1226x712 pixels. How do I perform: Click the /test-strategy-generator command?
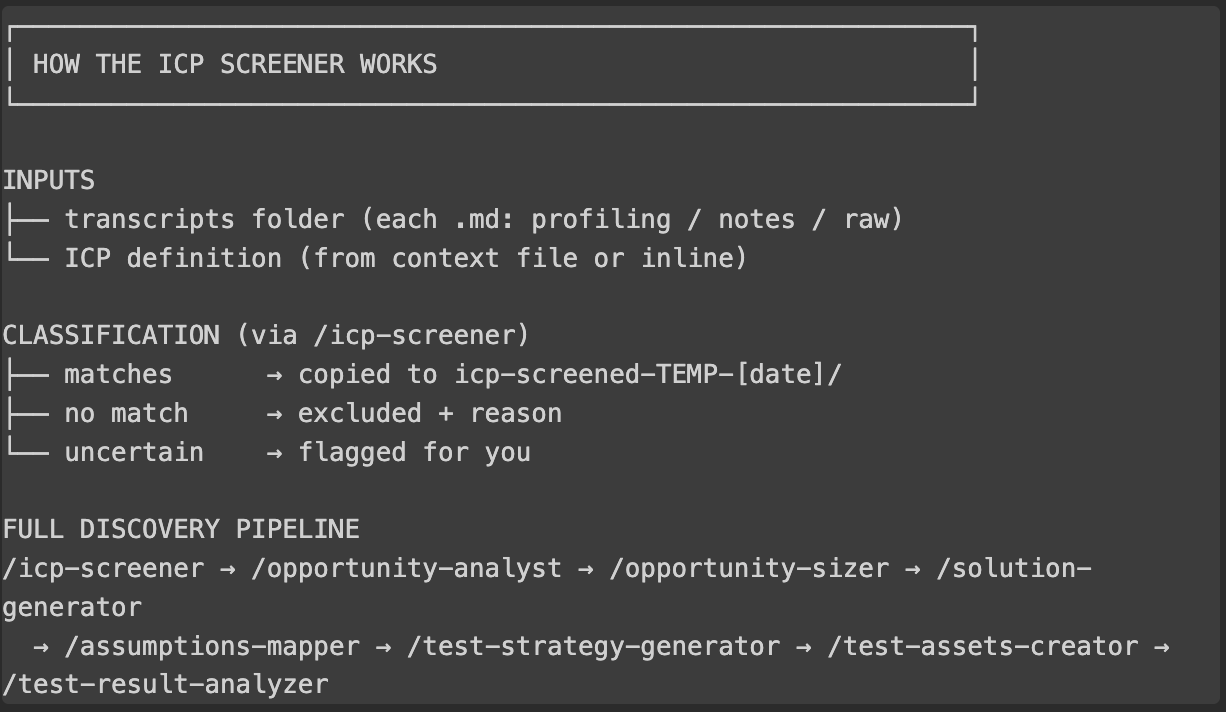[593, 646]
